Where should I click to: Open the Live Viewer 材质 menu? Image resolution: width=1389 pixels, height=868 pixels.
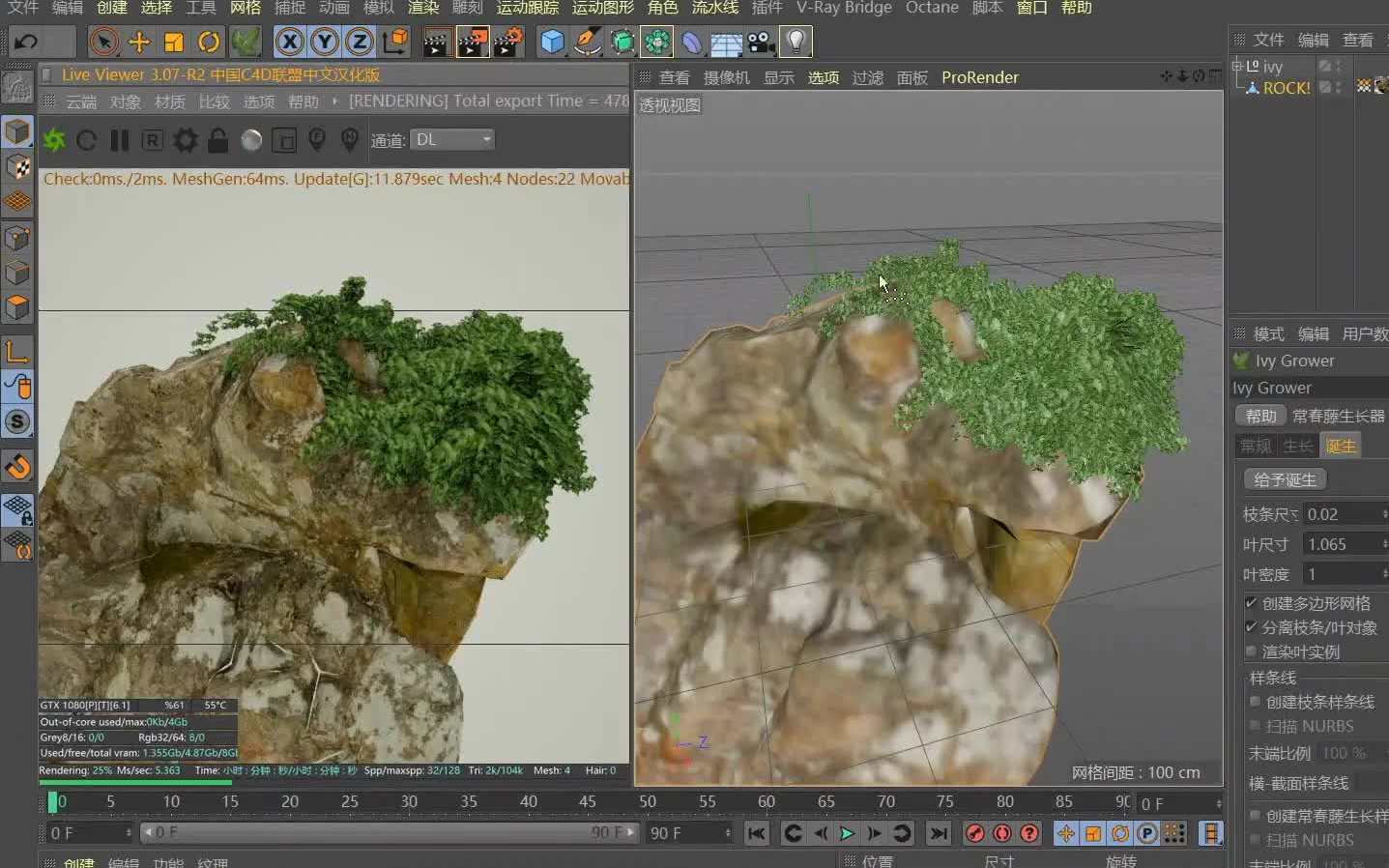click(x=170, y=101)
